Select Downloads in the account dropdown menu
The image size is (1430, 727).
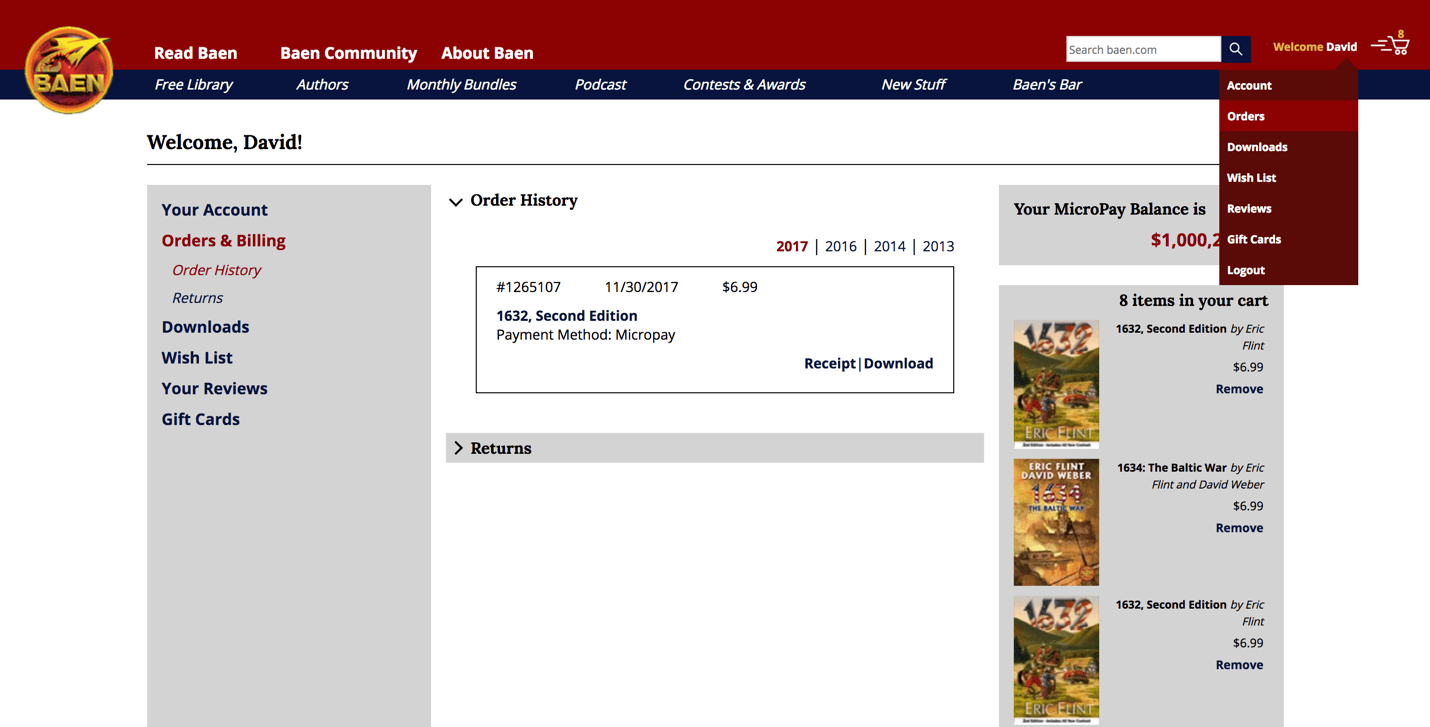coord(1257,147)
